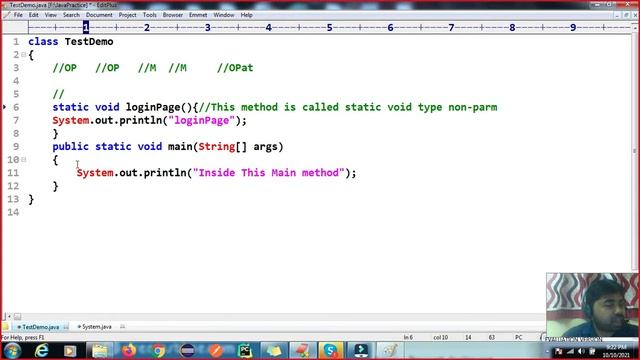This screenshot has width=640, height=360.
Task: Switch to the System.java document tab
Action: click(x=96, y=327)
